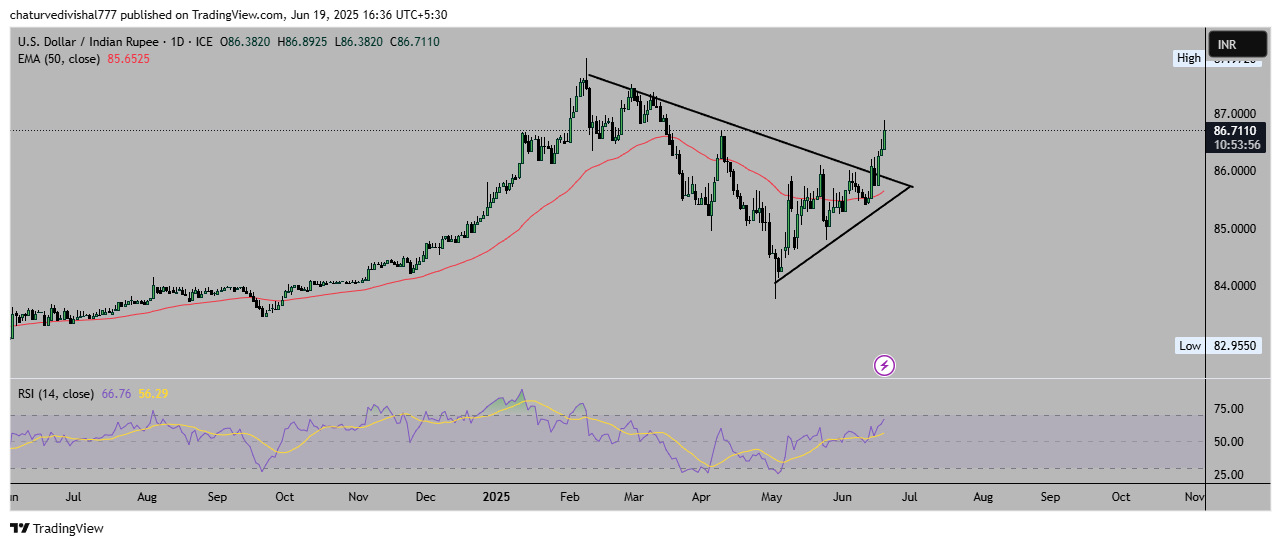This screenshot has width=1281, height=546.
Task: Click the 10:53:56 bar countdown timer
Action: [x=1236, y=145]
